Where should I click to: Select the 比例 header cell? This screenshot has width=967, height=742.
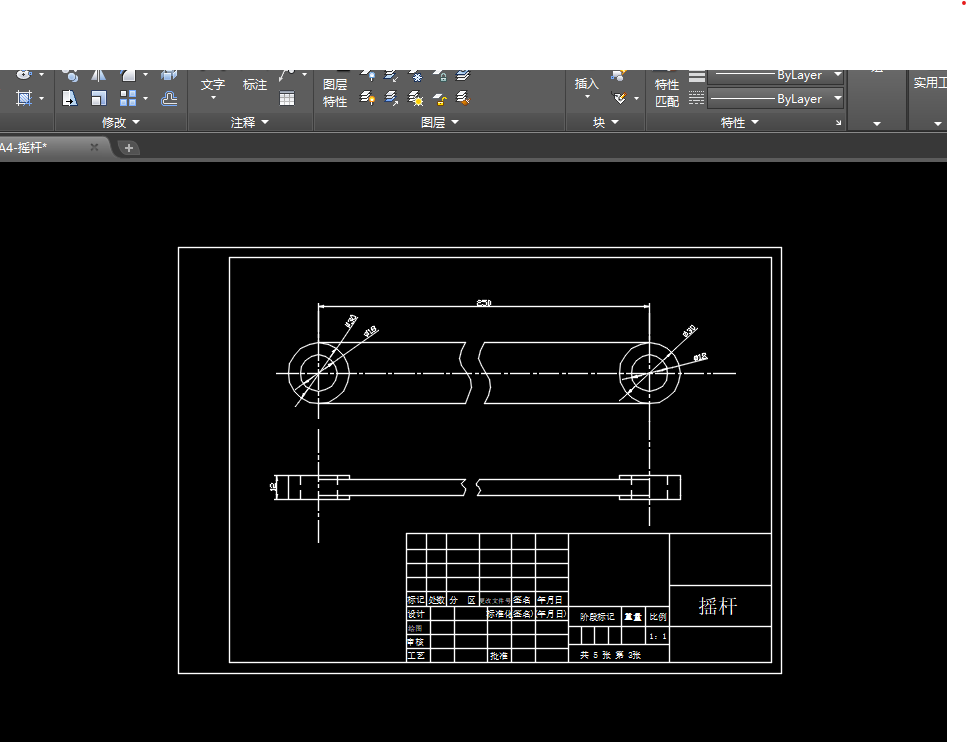pos(657,616)
